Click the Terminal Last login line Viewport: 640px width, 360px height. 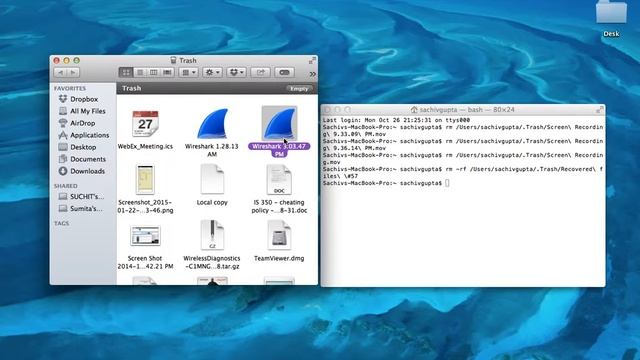[396, 120]
